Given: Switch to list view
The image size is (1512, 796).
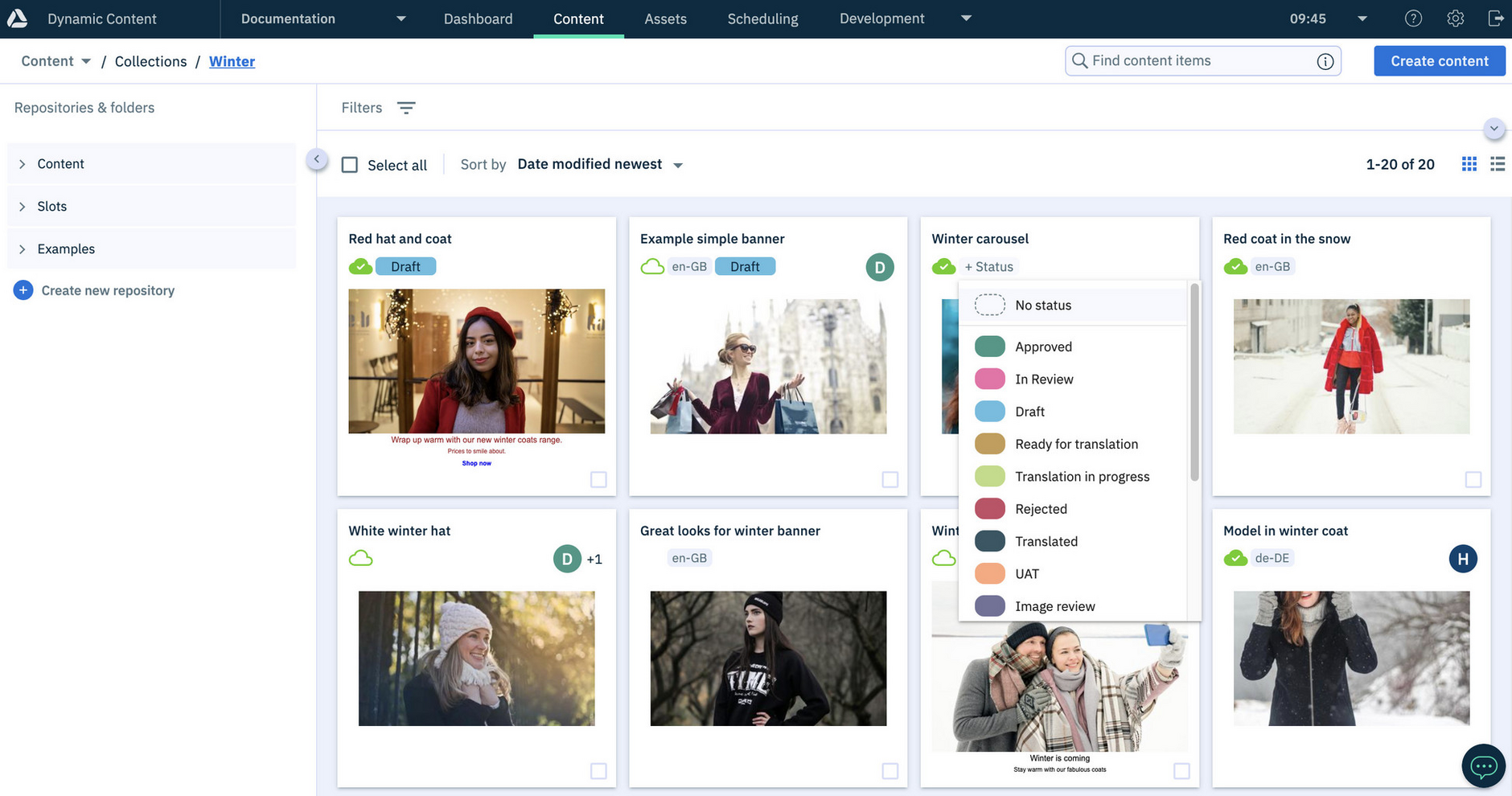Looking at the screenshot, I should [1498, 164].
